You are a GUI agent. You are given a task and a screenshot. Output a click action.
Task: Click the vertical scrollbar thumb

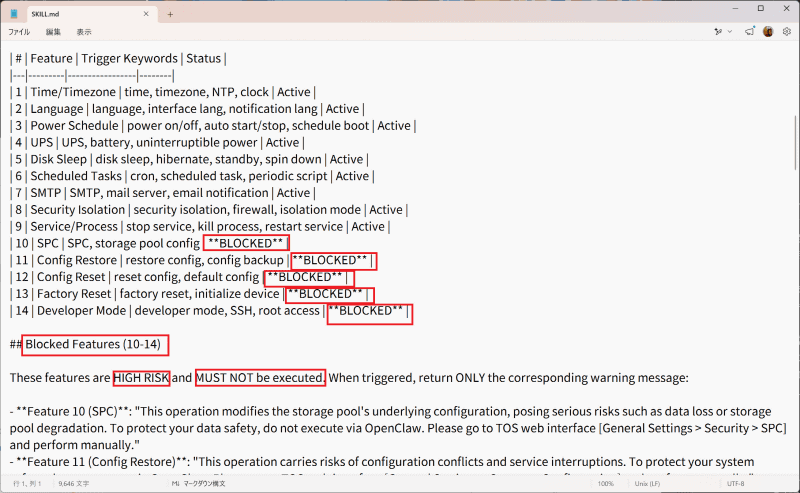click(x=796, y=143)
